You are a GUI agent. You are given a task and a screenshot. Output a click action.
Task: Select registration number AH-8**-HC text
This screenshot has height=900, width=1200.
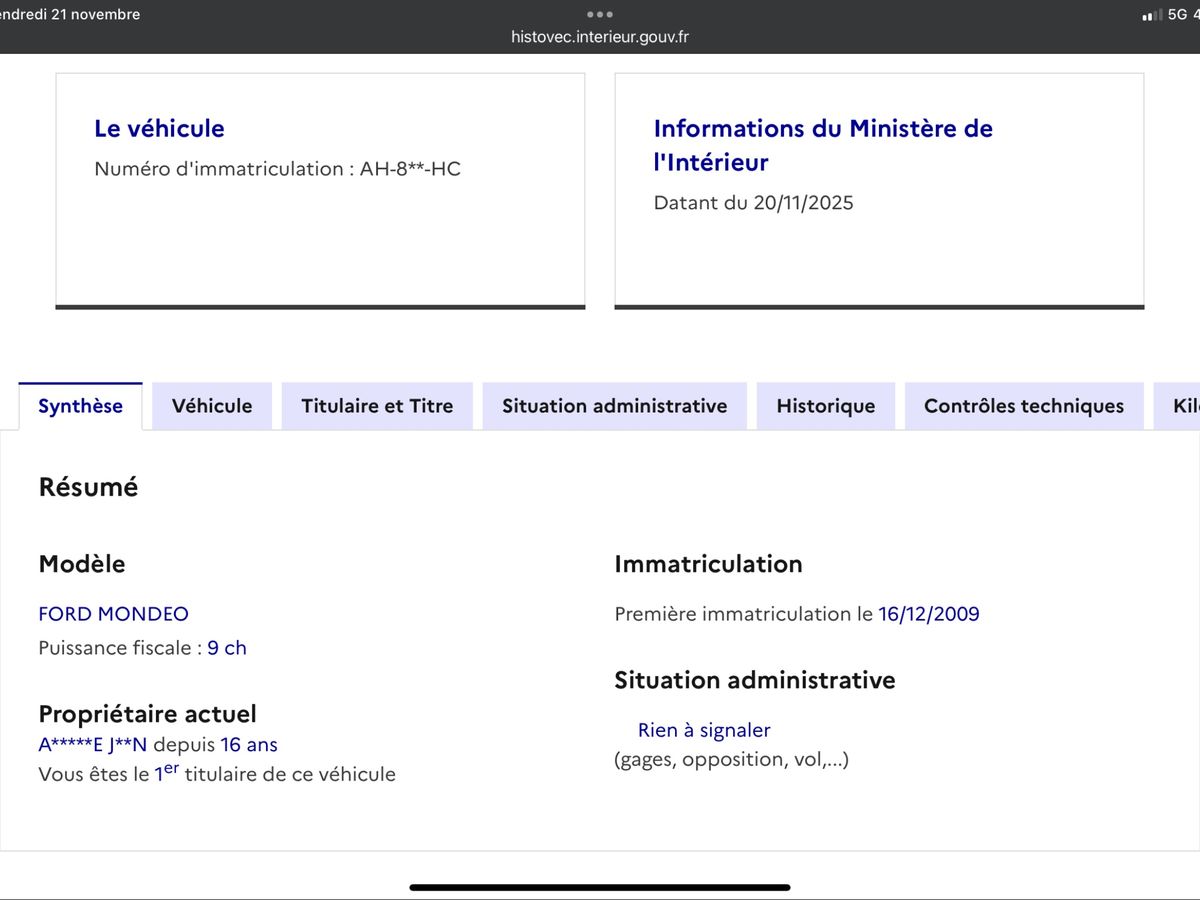410,169
